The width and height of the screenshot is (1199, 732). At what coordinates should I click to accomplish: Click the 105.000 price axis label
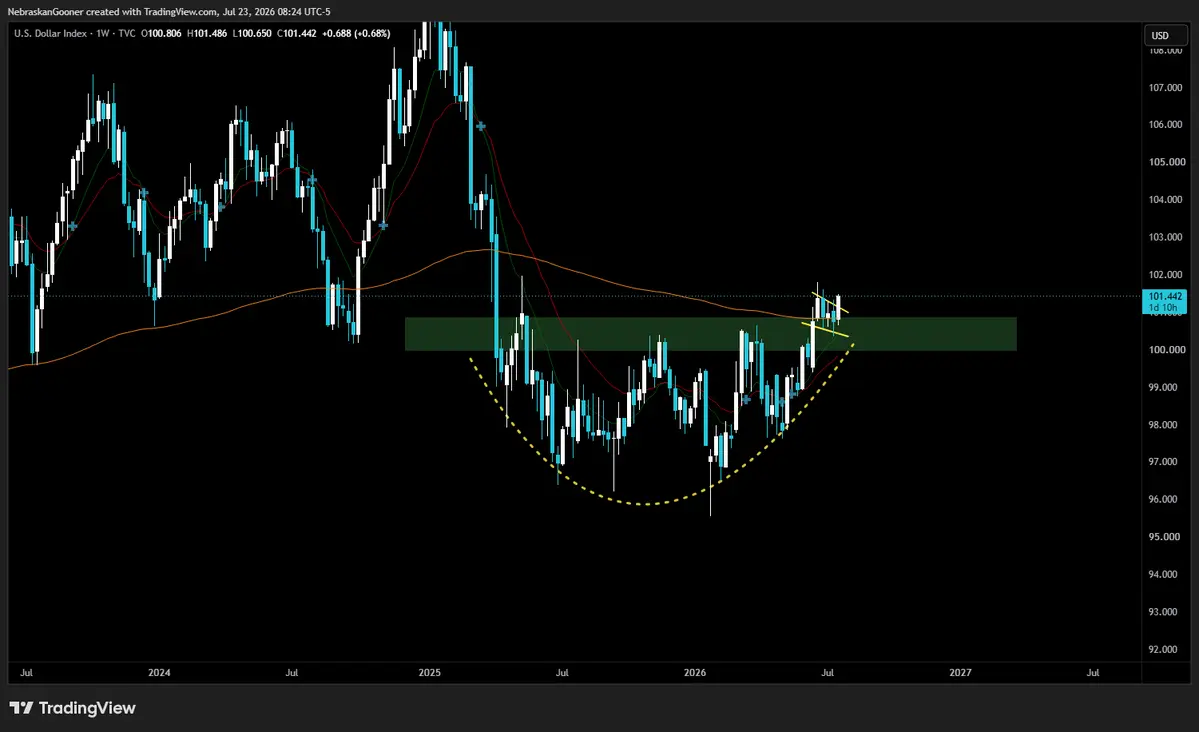coord(1167,162)
